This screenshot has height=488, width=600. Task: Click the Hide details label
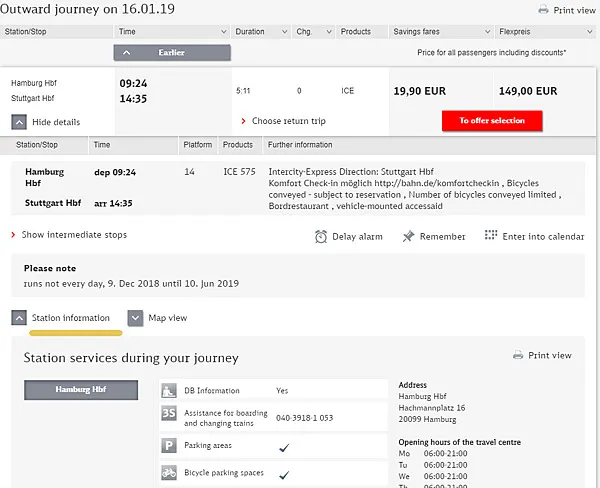click(x=56, y=122)
